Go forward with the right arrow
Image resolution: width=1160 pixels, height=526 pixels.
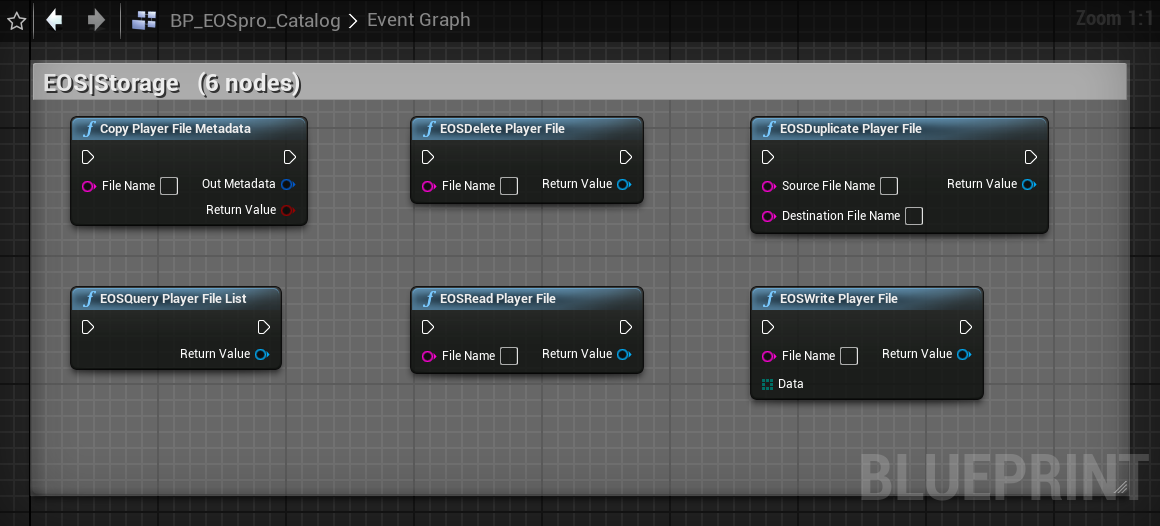pos(96,20)
